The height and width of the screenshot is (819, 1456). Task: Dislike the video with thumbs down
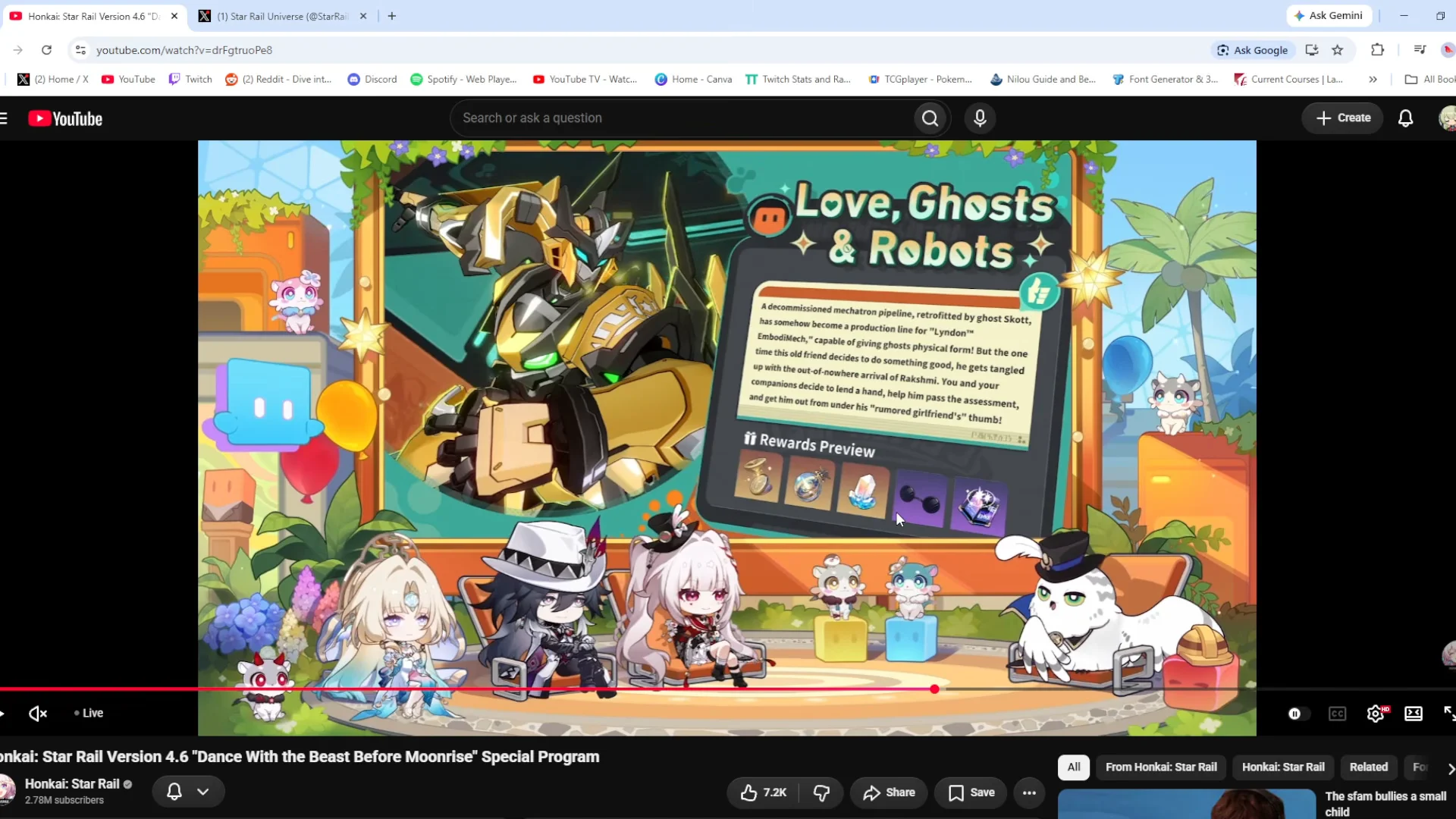tap(821, 792)
